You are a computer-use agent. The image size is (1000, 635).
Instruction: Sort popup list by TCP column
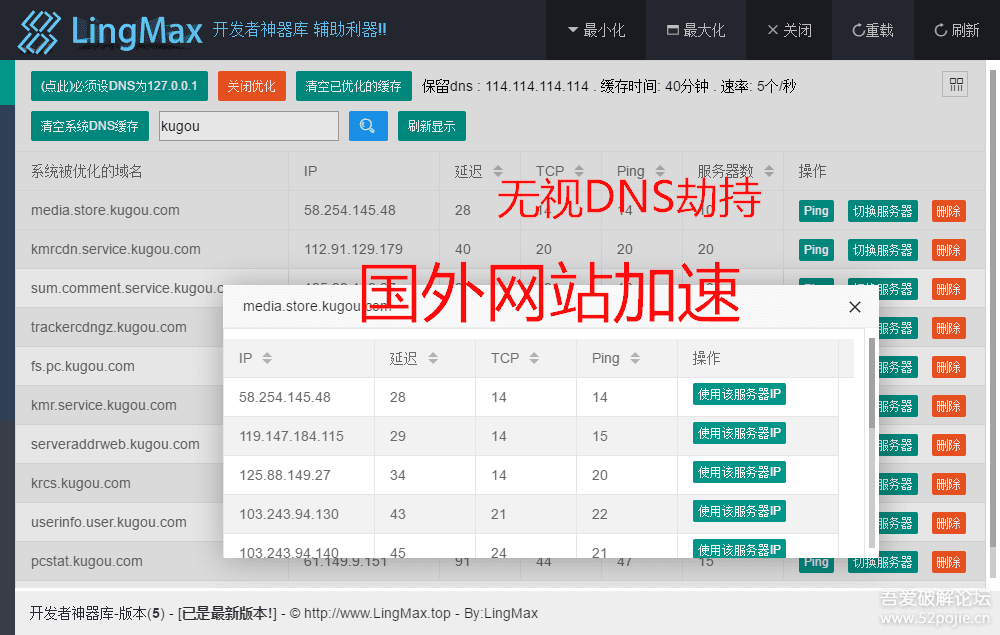point(534,358)
